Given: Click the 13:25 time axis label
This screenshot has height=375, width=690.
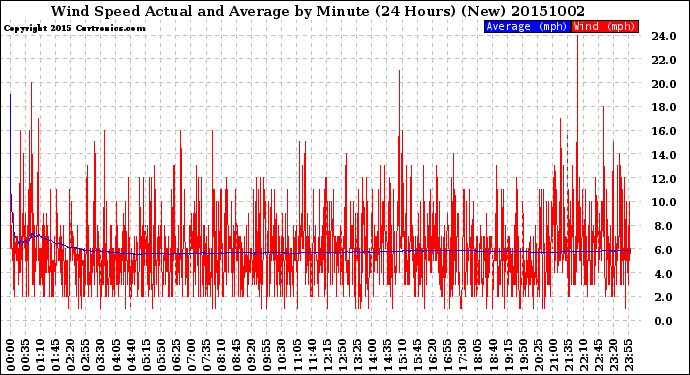Looking at the screenshot, I should (357, 355).
